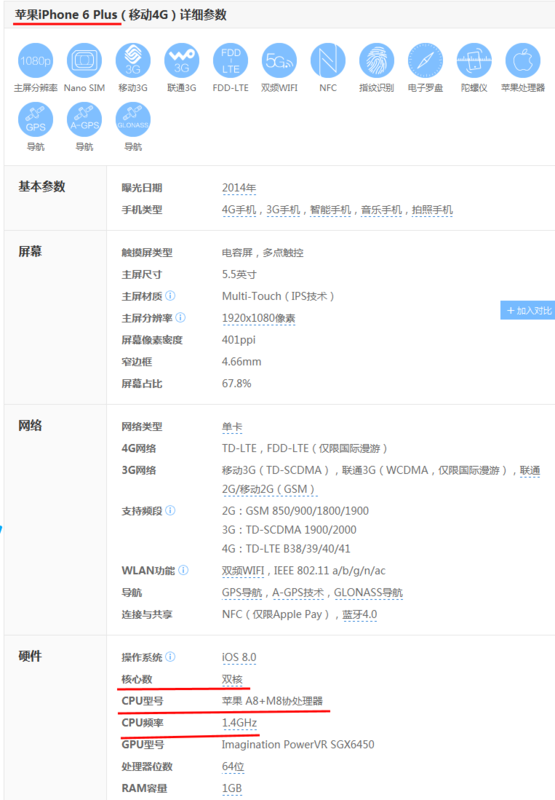Image resolution: width=555 pixels, height=800 pixels.
Task: Open the 双核 core count link
Action: (232, 680)
